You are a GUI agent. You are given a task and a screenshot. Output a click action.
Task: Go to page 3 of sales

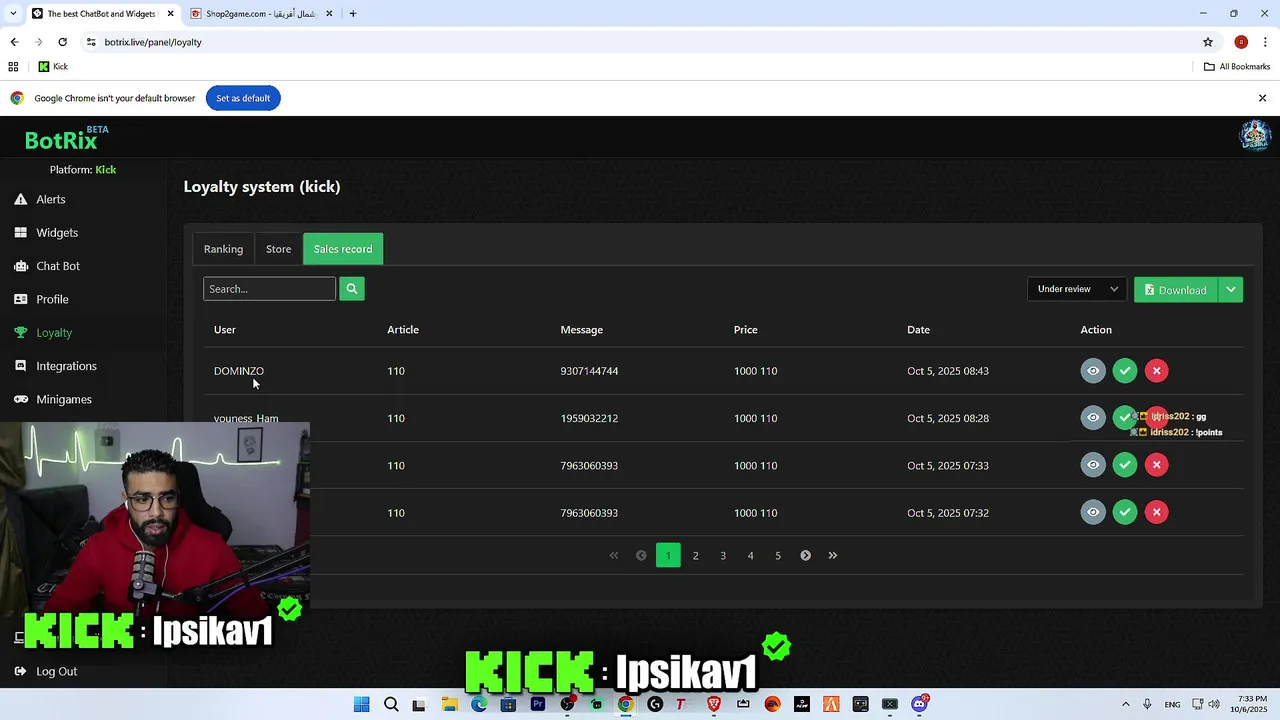tap(723, 555)
